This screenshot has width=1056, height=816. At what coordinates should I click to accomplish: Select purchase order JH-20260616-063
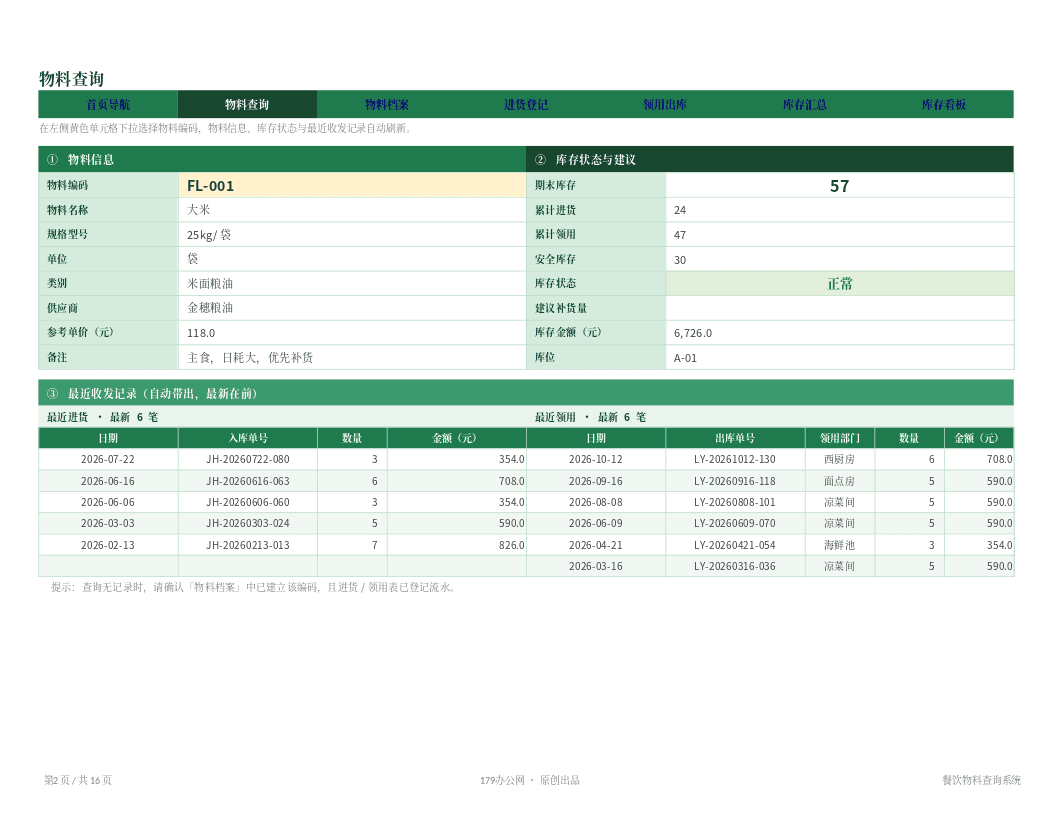tap(248, 481)
